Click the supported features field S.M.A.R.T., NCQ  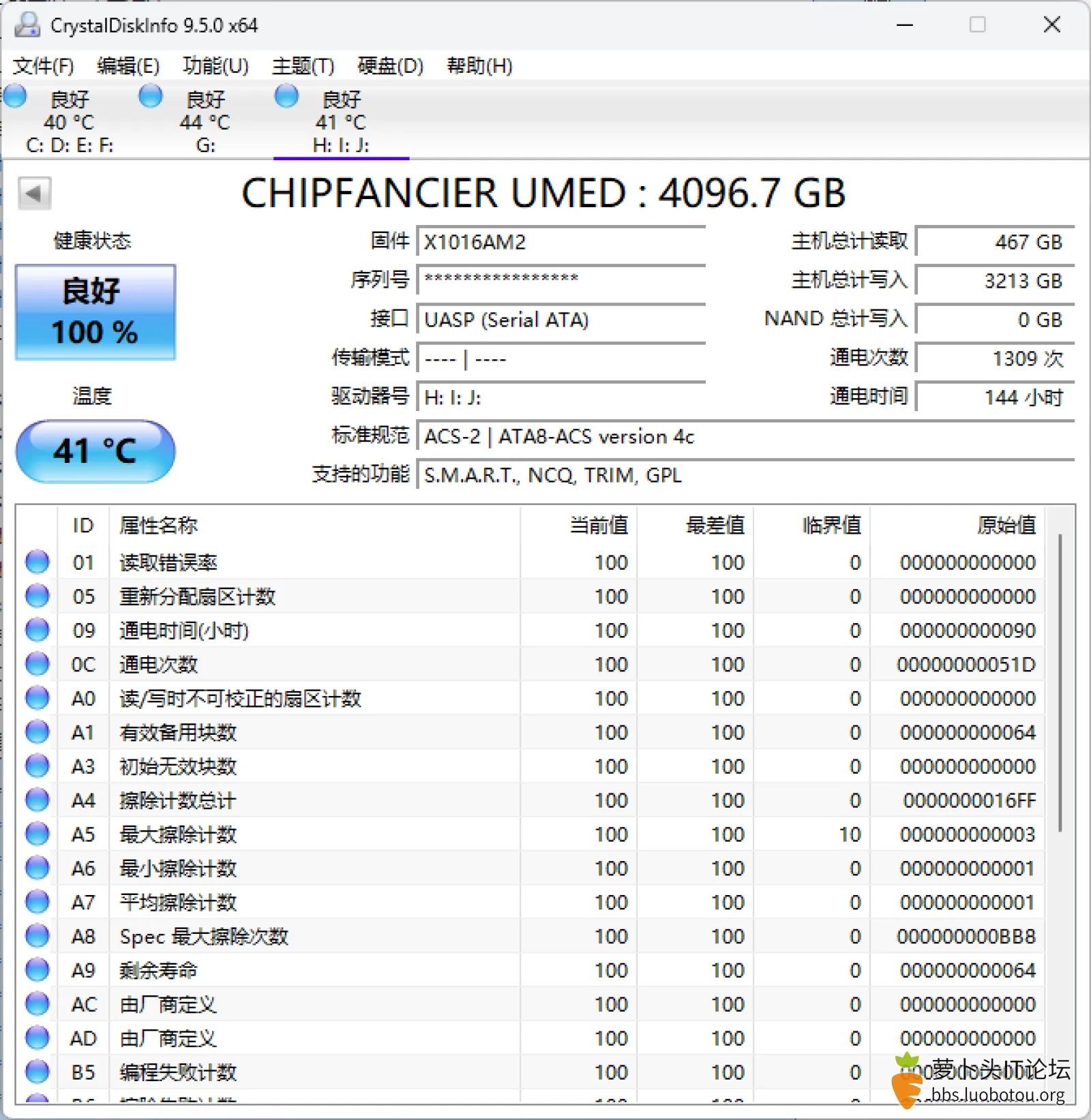tap(746, 475)
